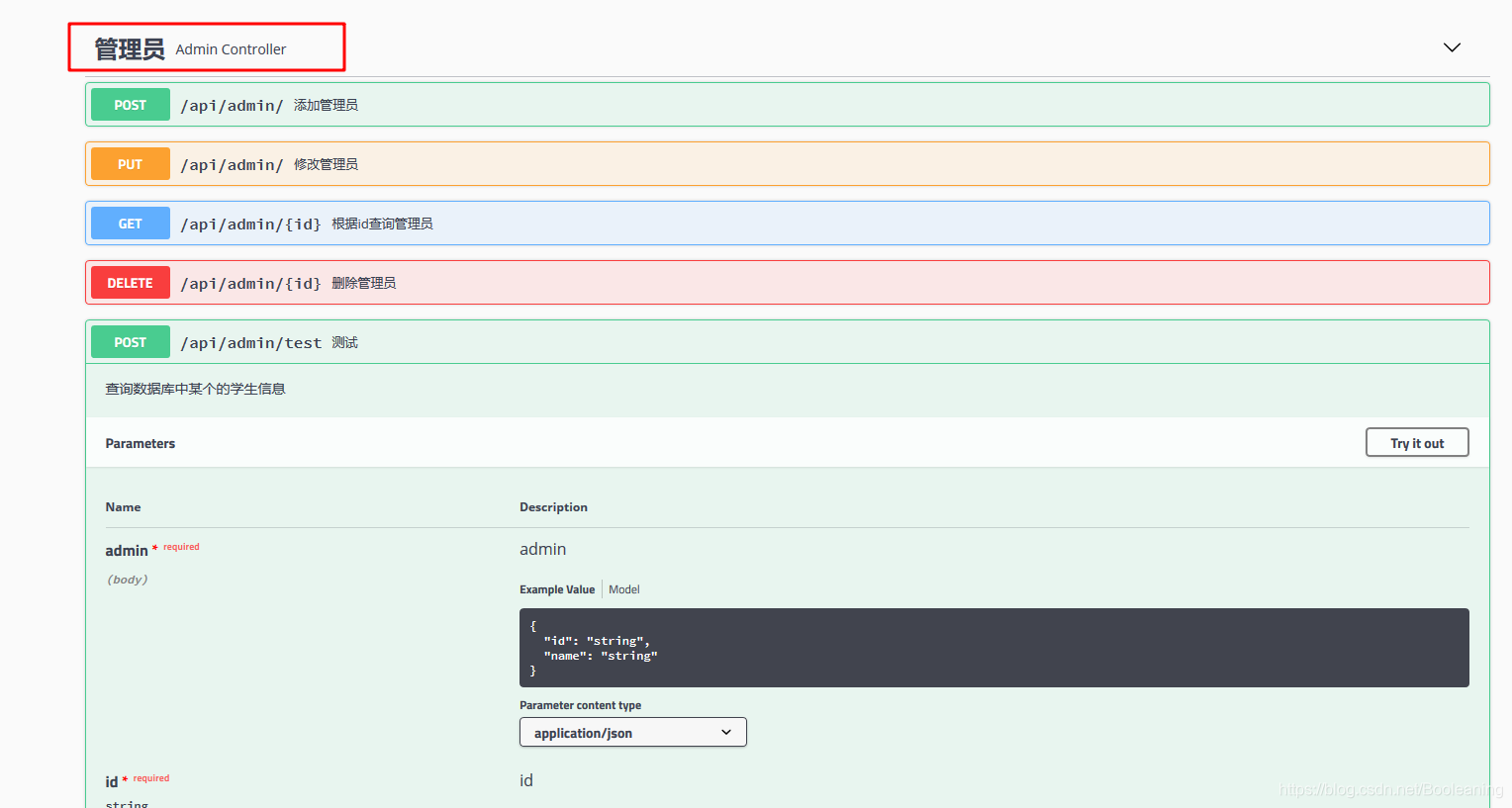Click the POST badge for /api/admin/test
Viewport: 1512px width, 808px height.
tap(131, 342)
